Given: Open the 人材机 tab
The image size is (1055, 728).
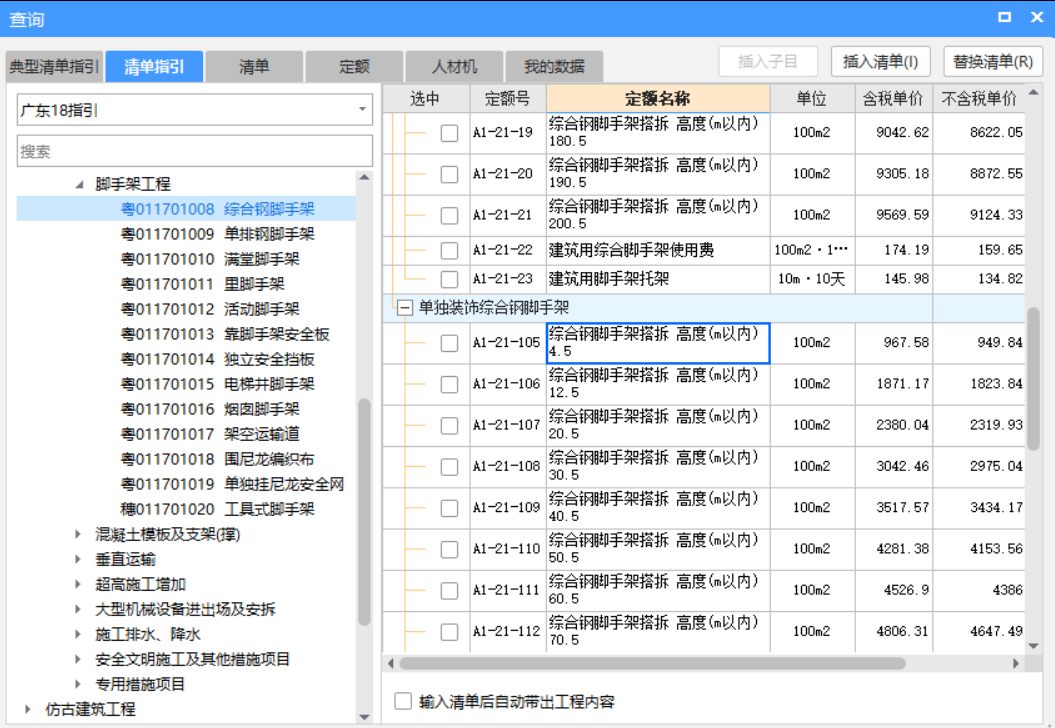Looking at the screenshot, I should point(452,65).
